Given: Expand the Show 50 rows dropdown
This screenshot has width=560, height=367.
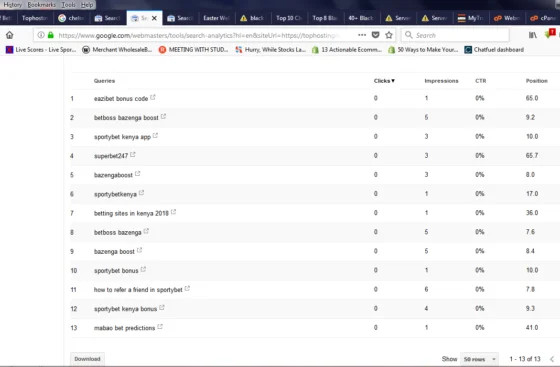Looking at the screenshot, I should click(479, 359).
